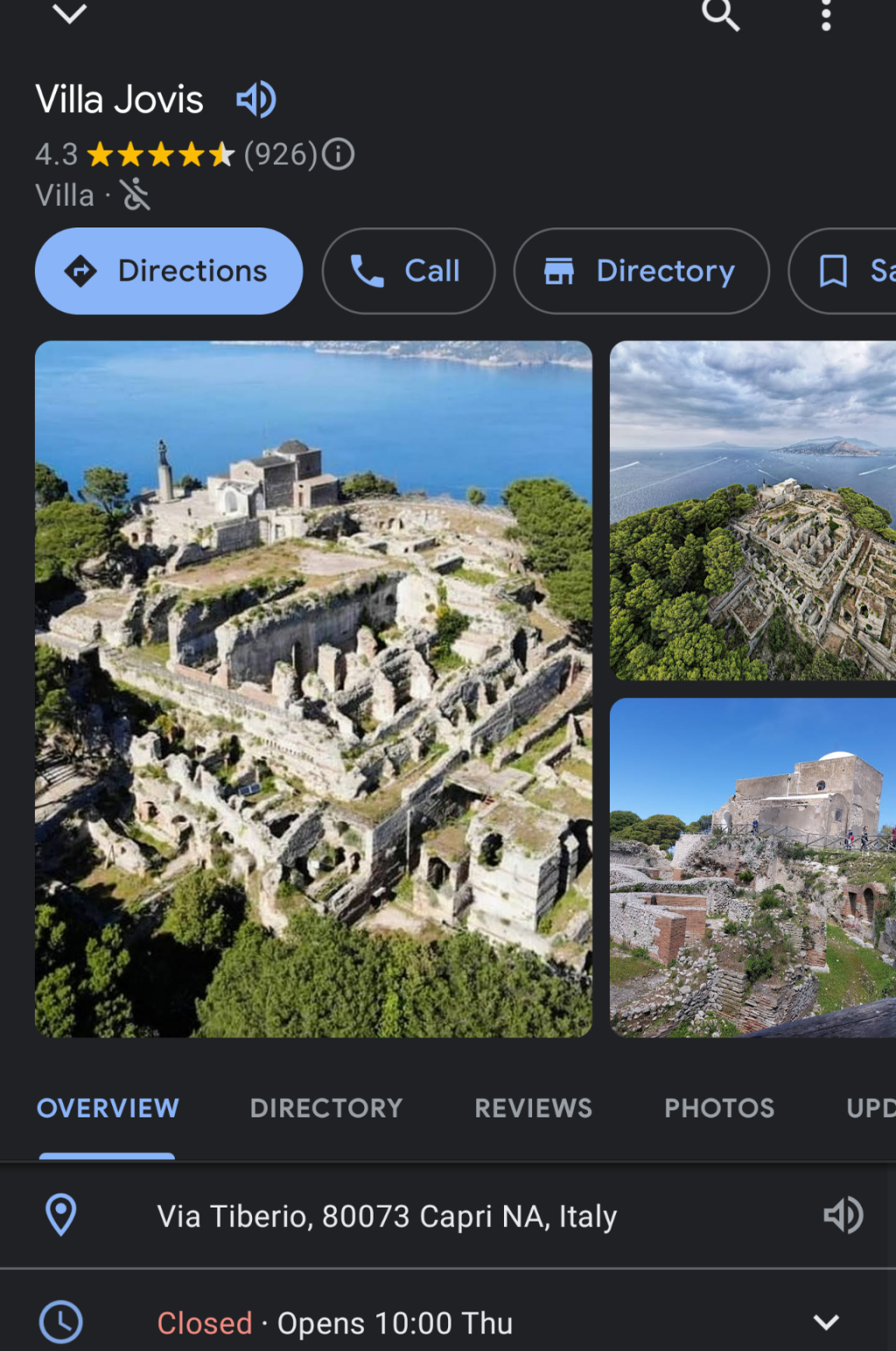Open rating info icon next to reviews
The width and height of the screenshot is (896, 1351).
point(339,155)
